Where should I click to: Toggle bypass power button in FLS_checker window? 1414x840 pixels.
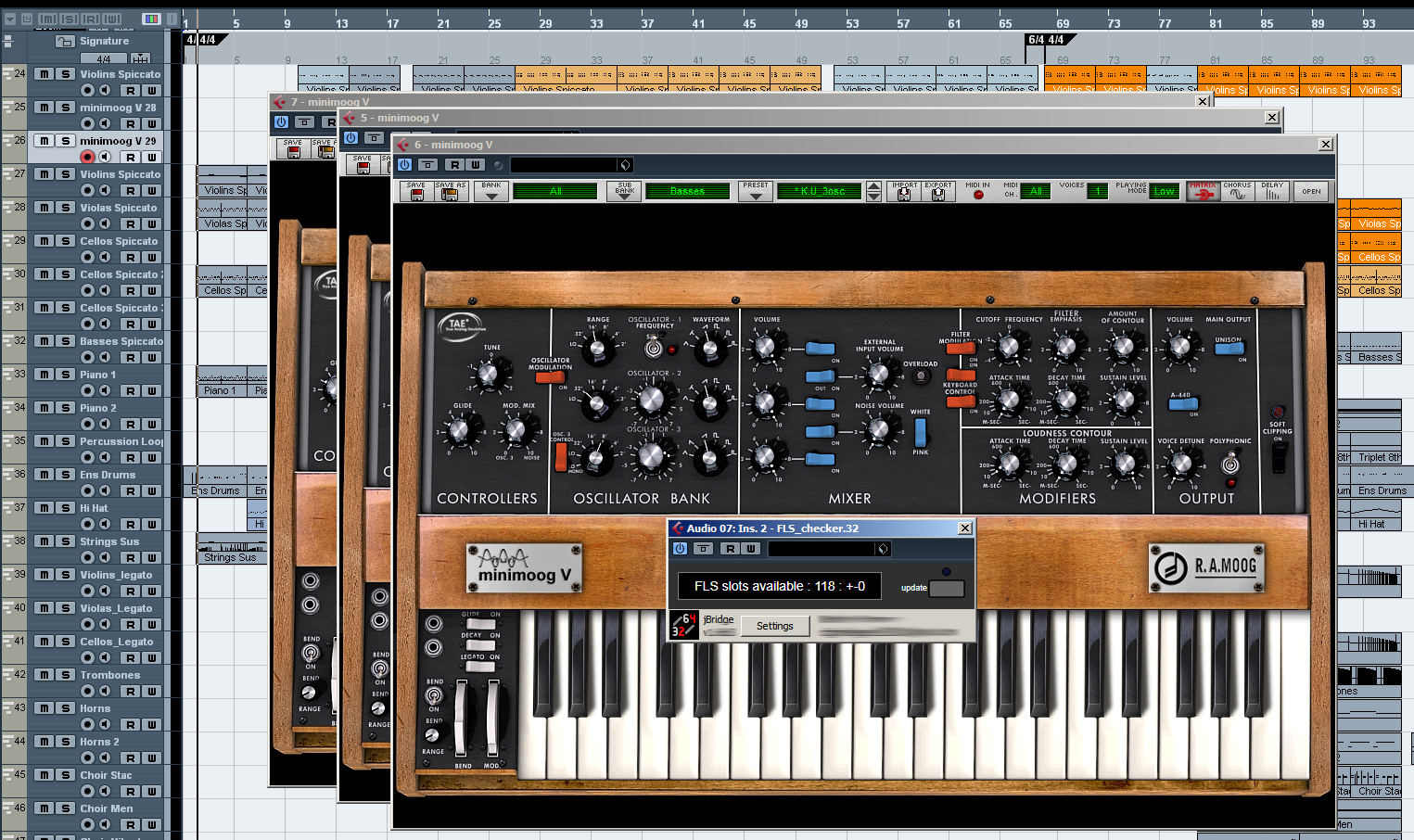coord(680,549)
